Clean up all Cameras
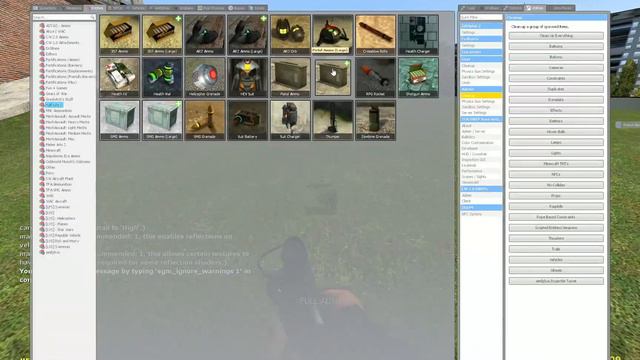The height and width of the screenshot is (360, 640). pyautogui.click(x=556, y=68)
